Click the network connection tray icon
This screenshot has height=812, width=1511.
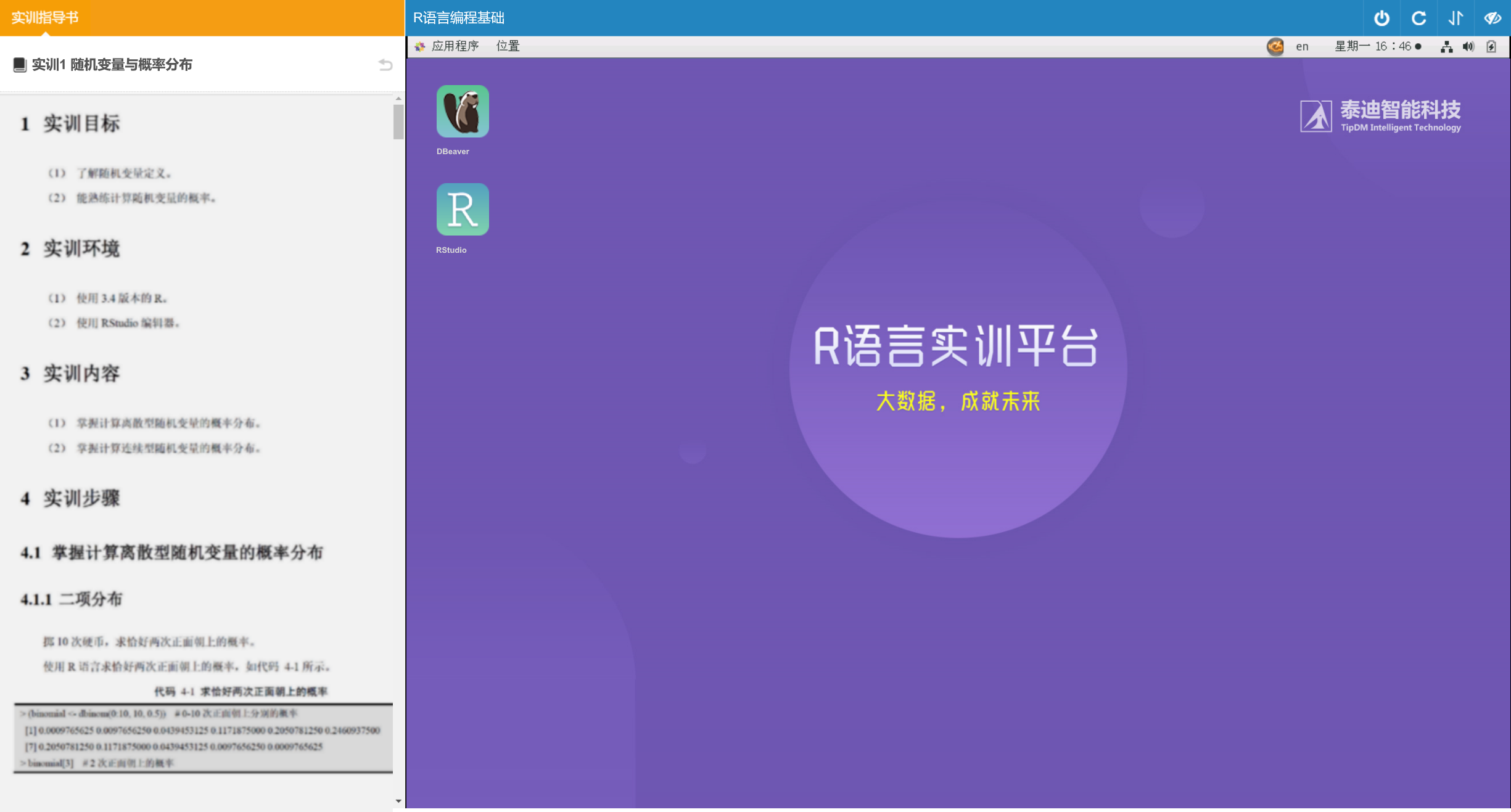[x=1446, y=46]
